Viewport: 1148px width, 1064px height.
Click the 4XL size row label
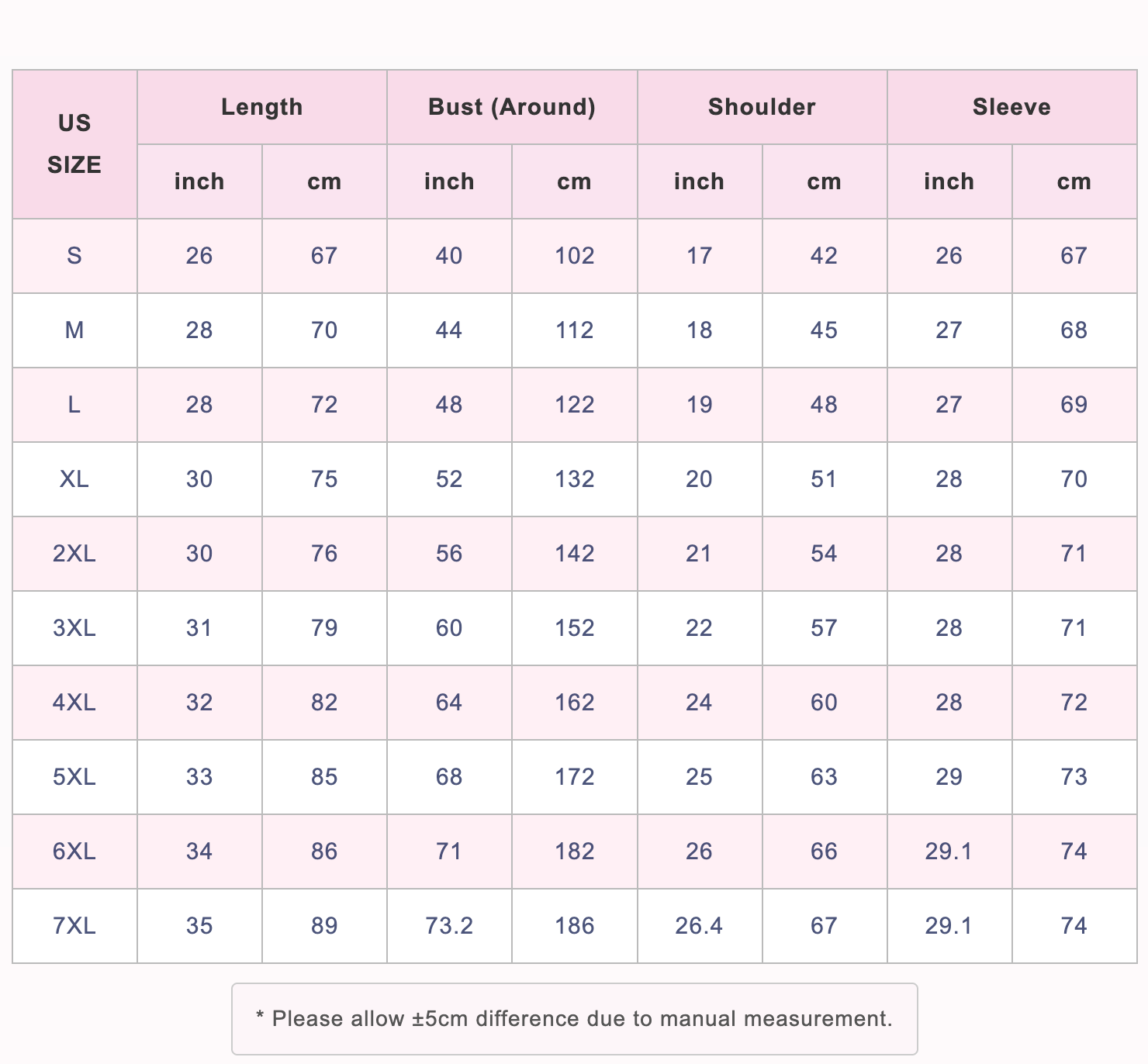[x=74, y=703]
